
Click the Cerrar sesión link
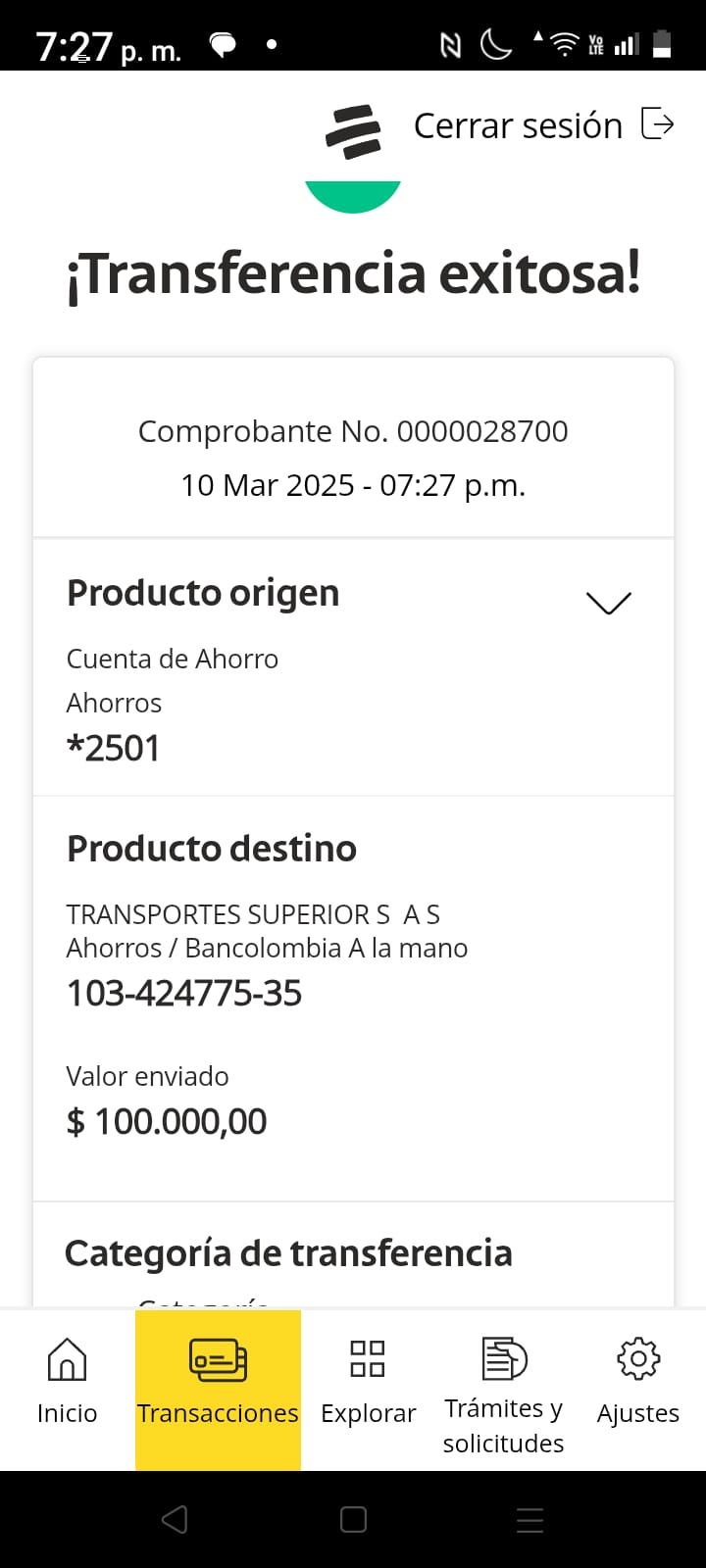518,125
